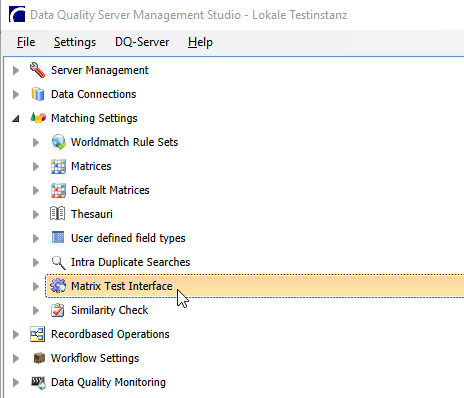The image size is (464, 398).
Task: Click the Default Matrices red grid icon
Action: pos(58,190)
